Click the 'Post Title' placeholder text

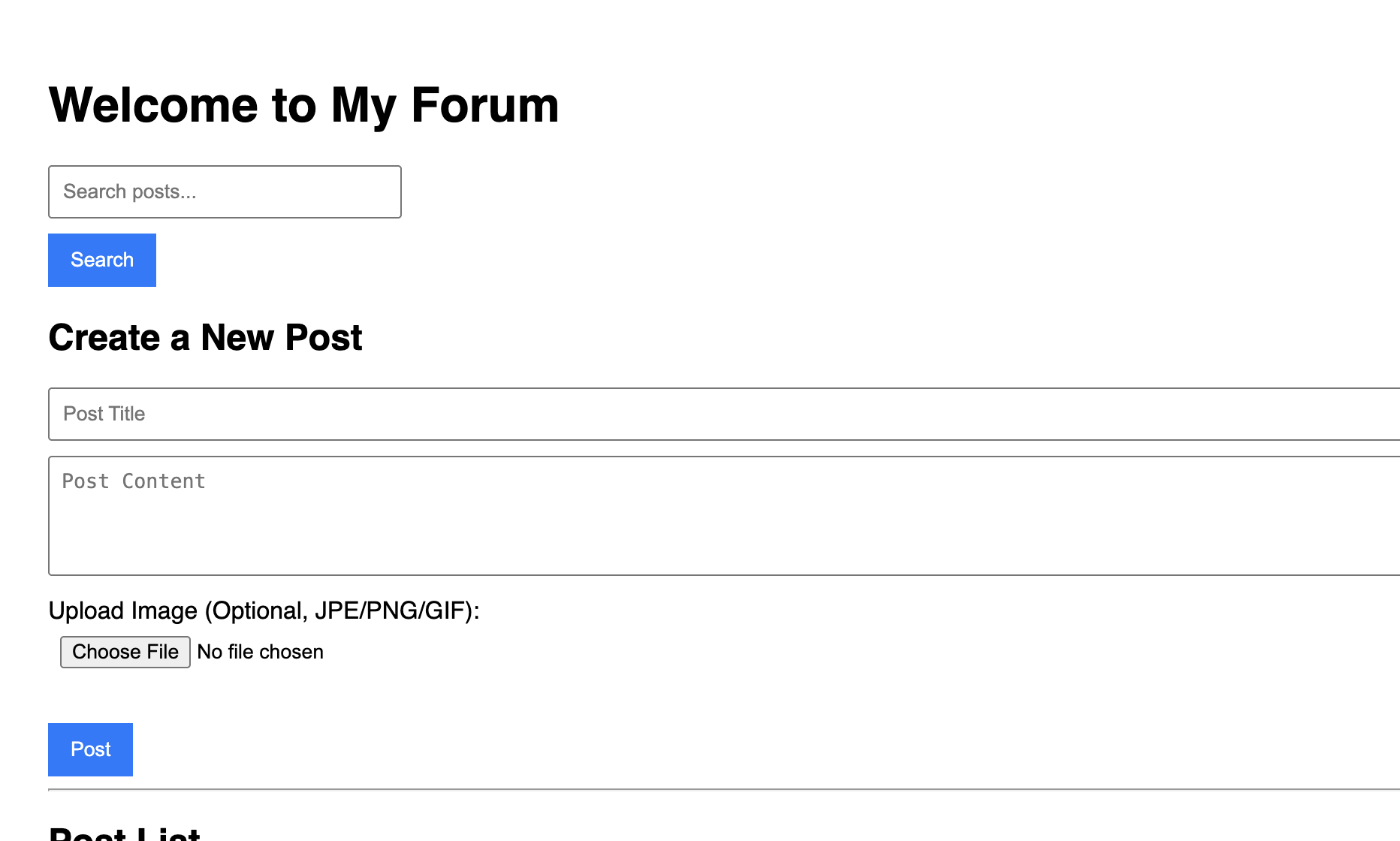(104, 414)
